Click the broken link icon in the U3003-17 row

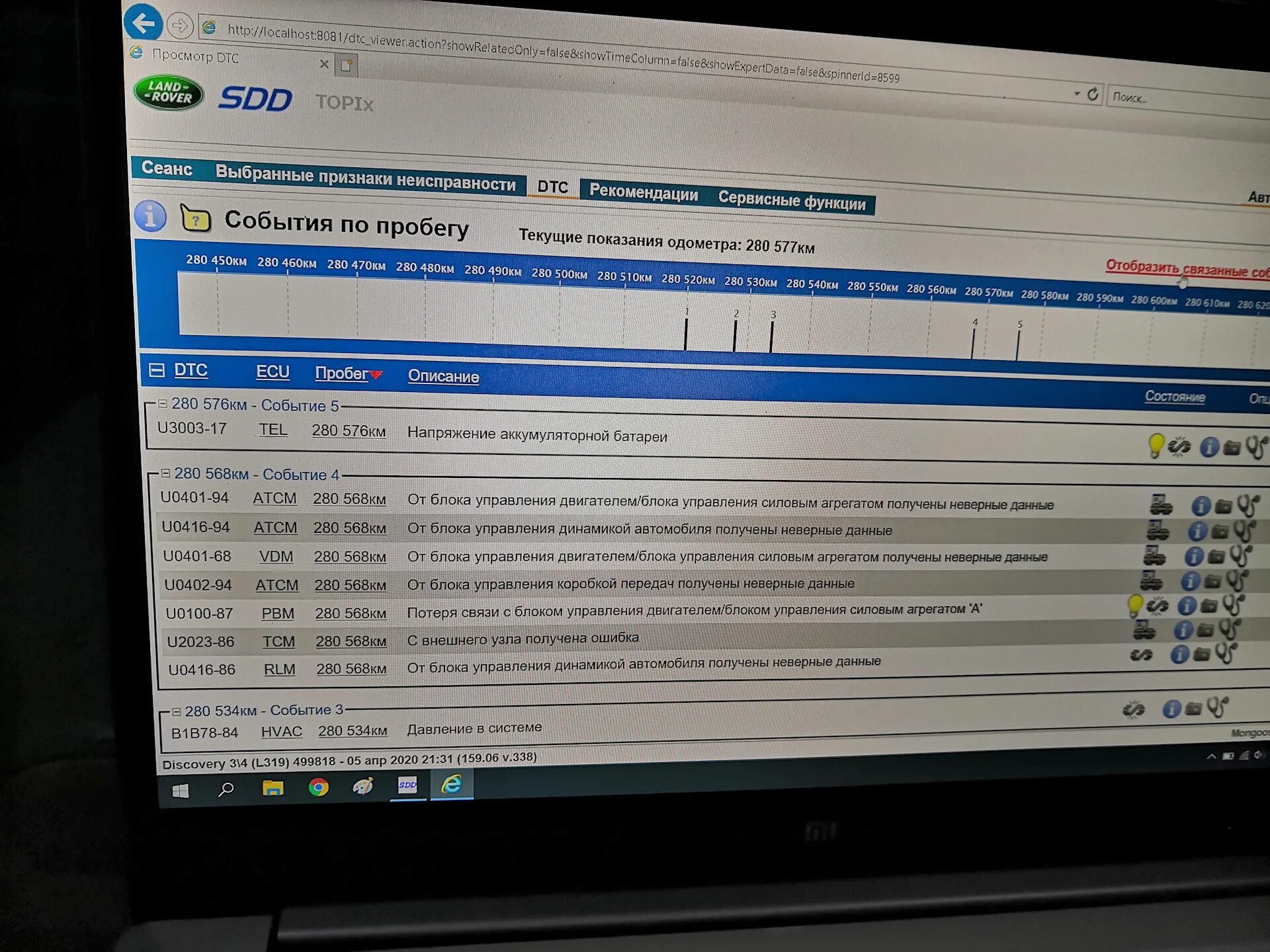click(1179, 446)
